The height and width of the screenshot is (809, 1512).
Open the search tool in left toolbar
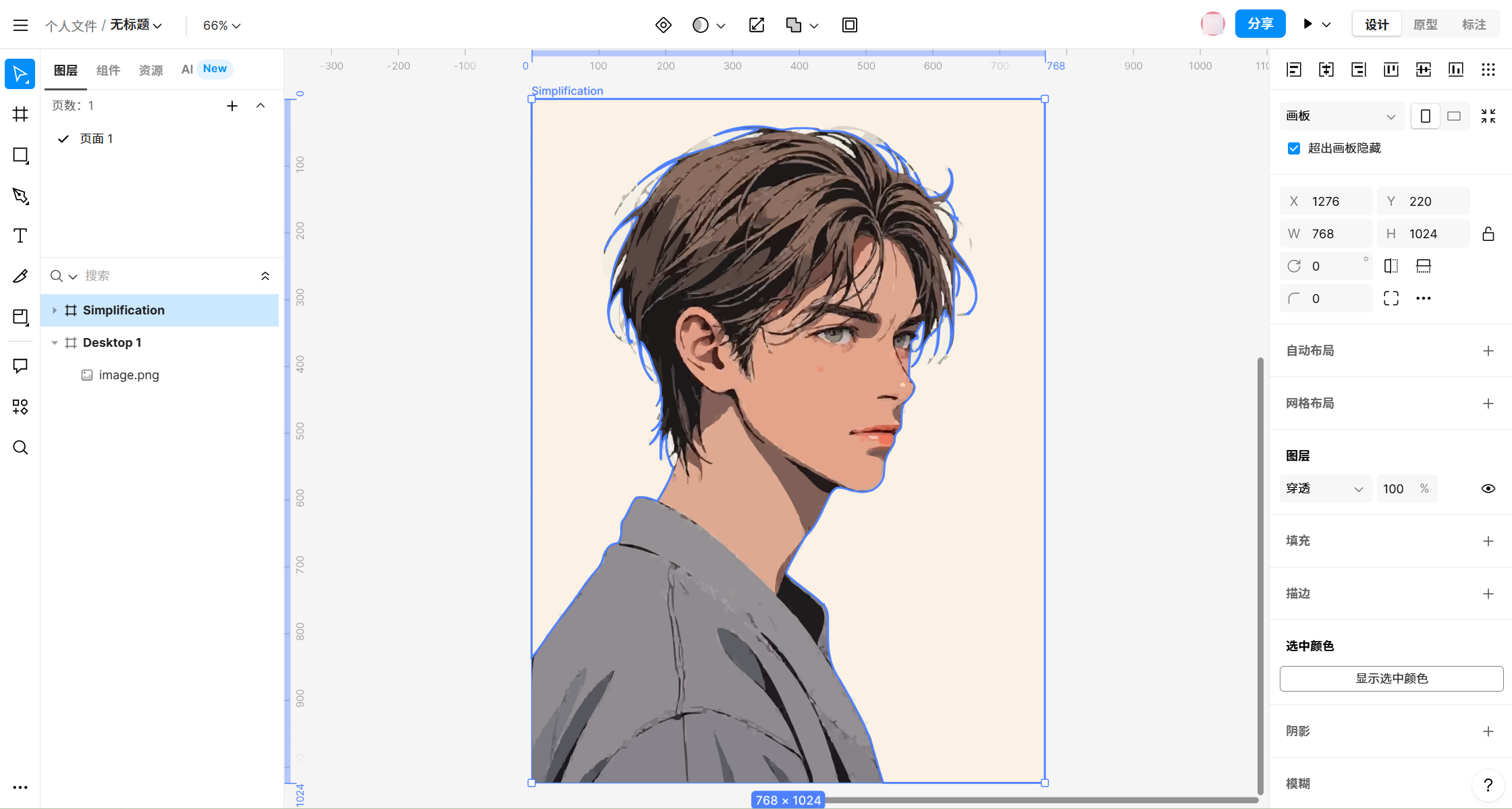(20, 447)
